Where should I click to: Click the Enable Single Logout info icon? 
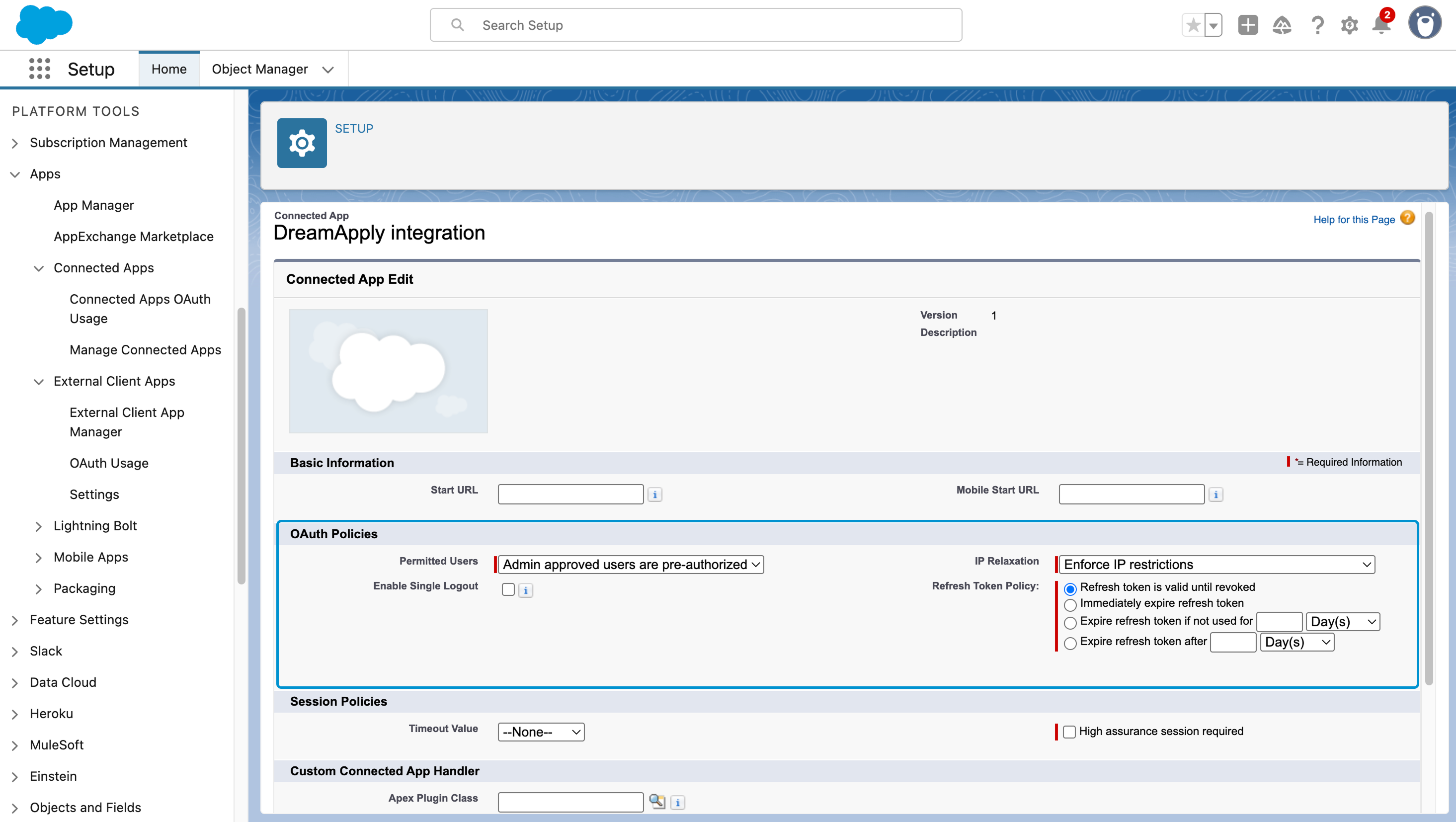point(526,590)
